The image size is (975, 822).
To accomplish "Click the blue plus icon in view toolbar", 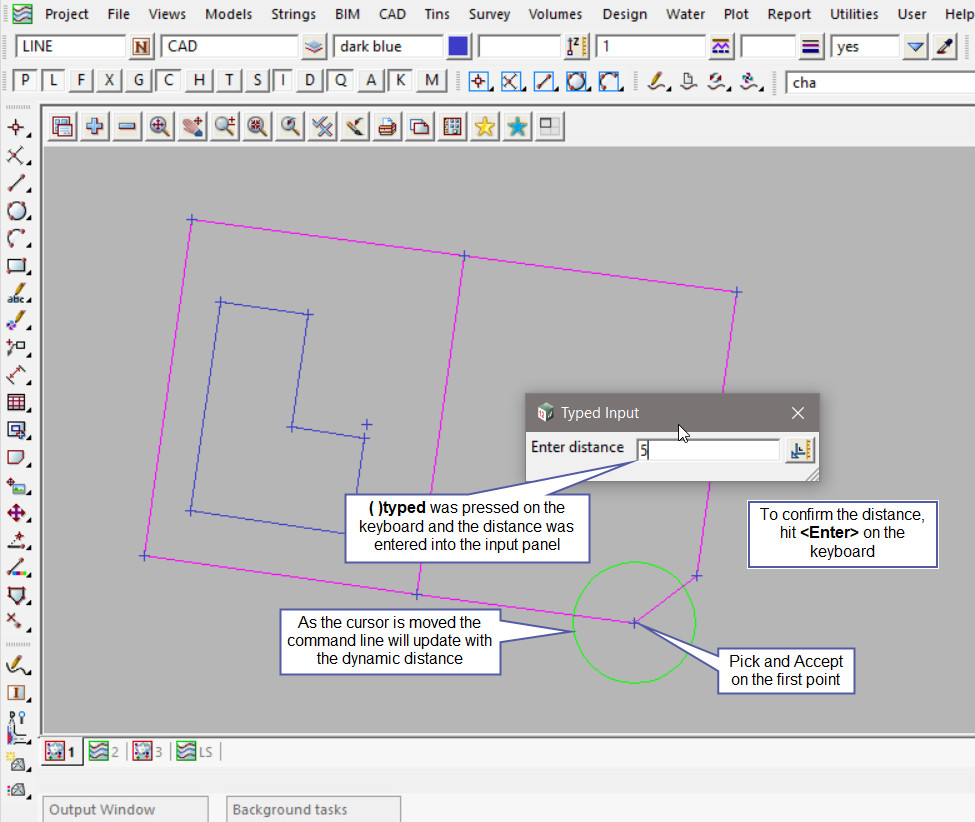I will 95,126.
